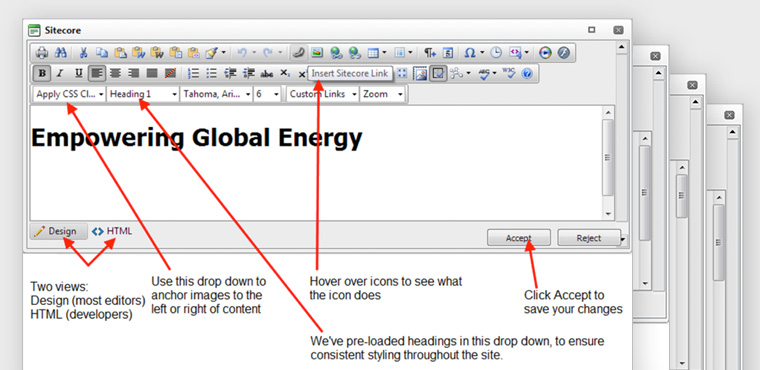Toggle the Remove Alignment button
The height and width of the screenshot is (370, 760).
[x=170, y=73]
